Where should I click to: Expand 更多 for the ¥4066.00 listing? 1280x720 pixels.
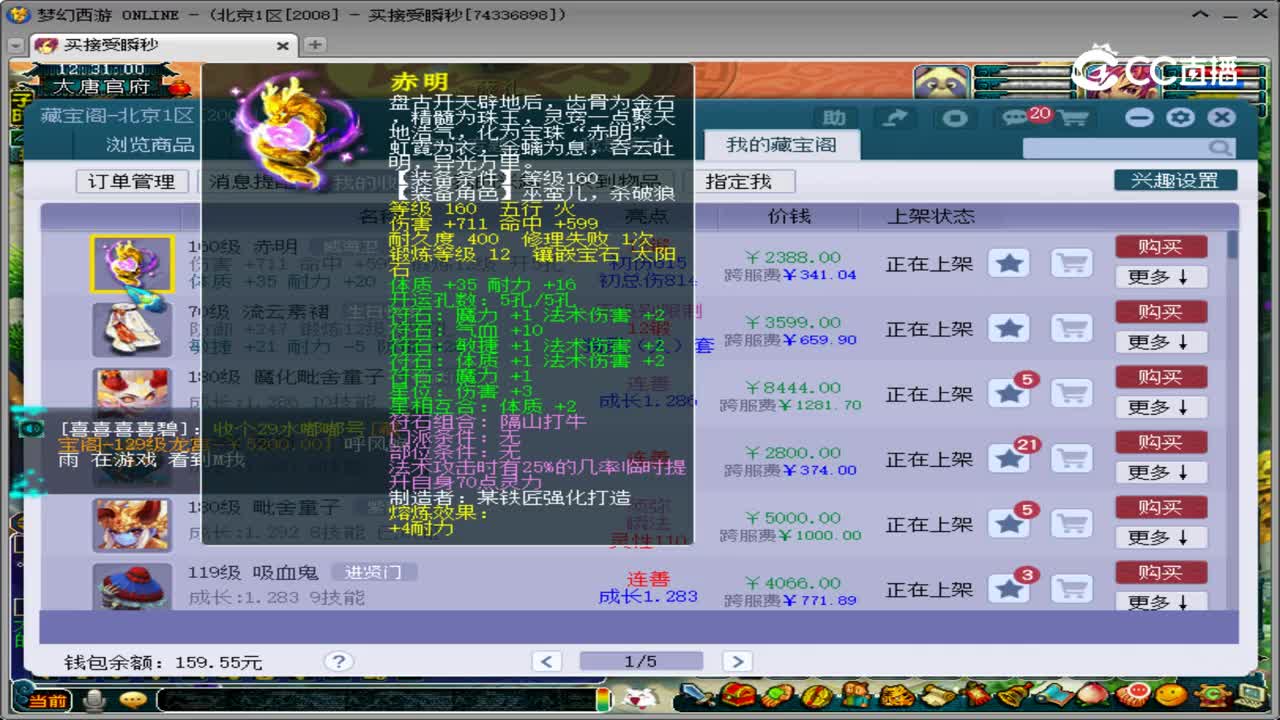point(1160,602)
